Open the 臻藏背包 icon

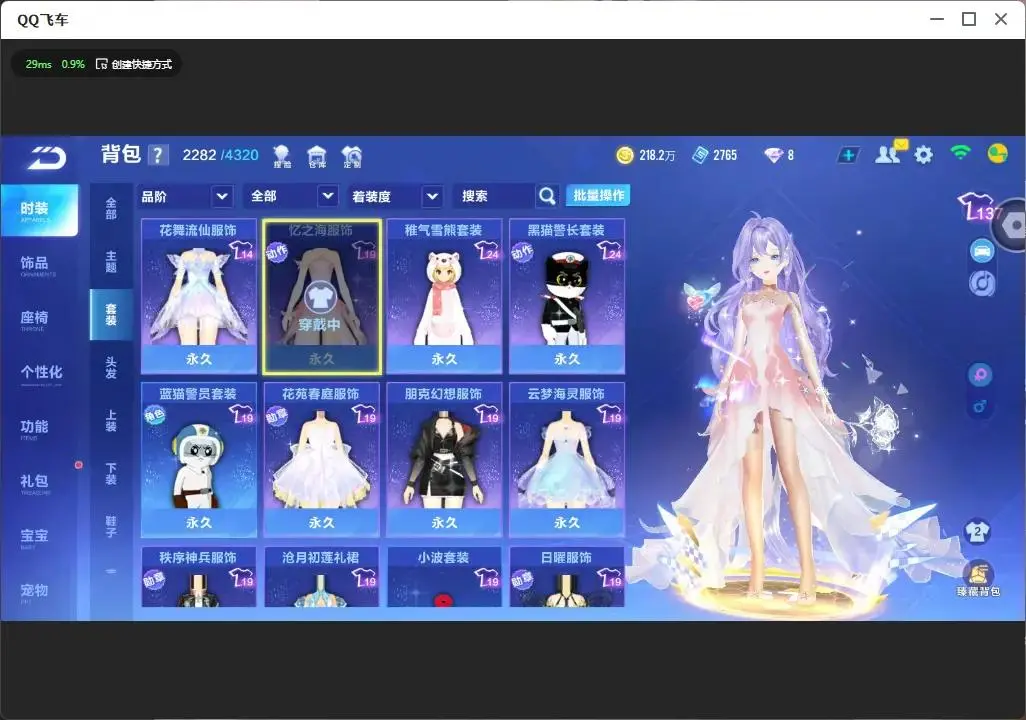coord(978,579)
